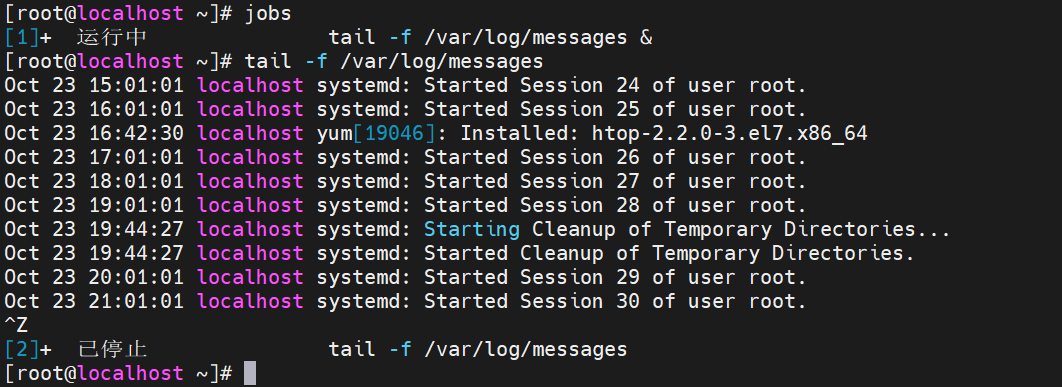Click the Session 30 log line
1062x387 pixels.
click(406, 301)
